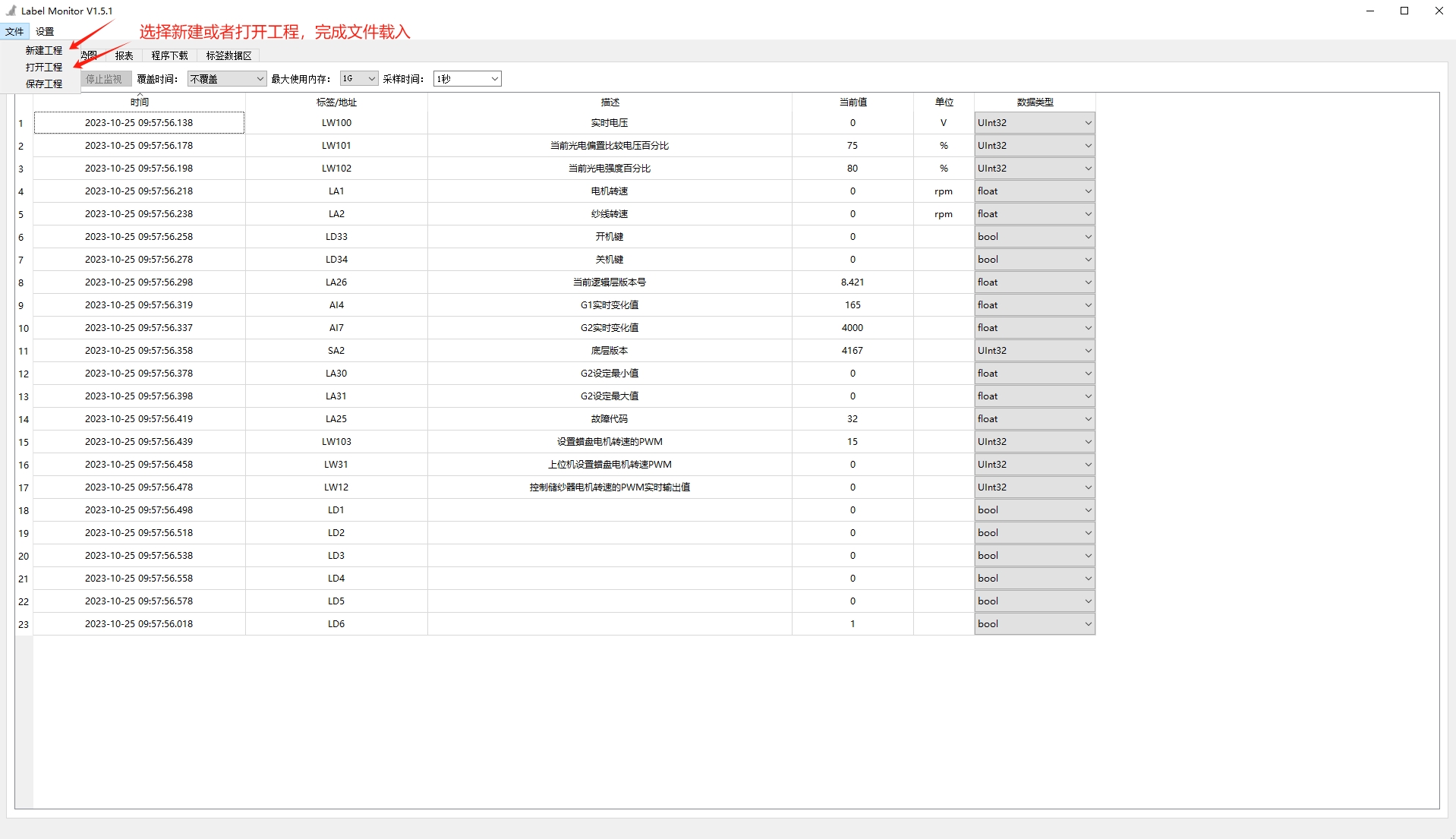
Task: Select the timestamp cell of LD6 row
Action: pos(139,623)
